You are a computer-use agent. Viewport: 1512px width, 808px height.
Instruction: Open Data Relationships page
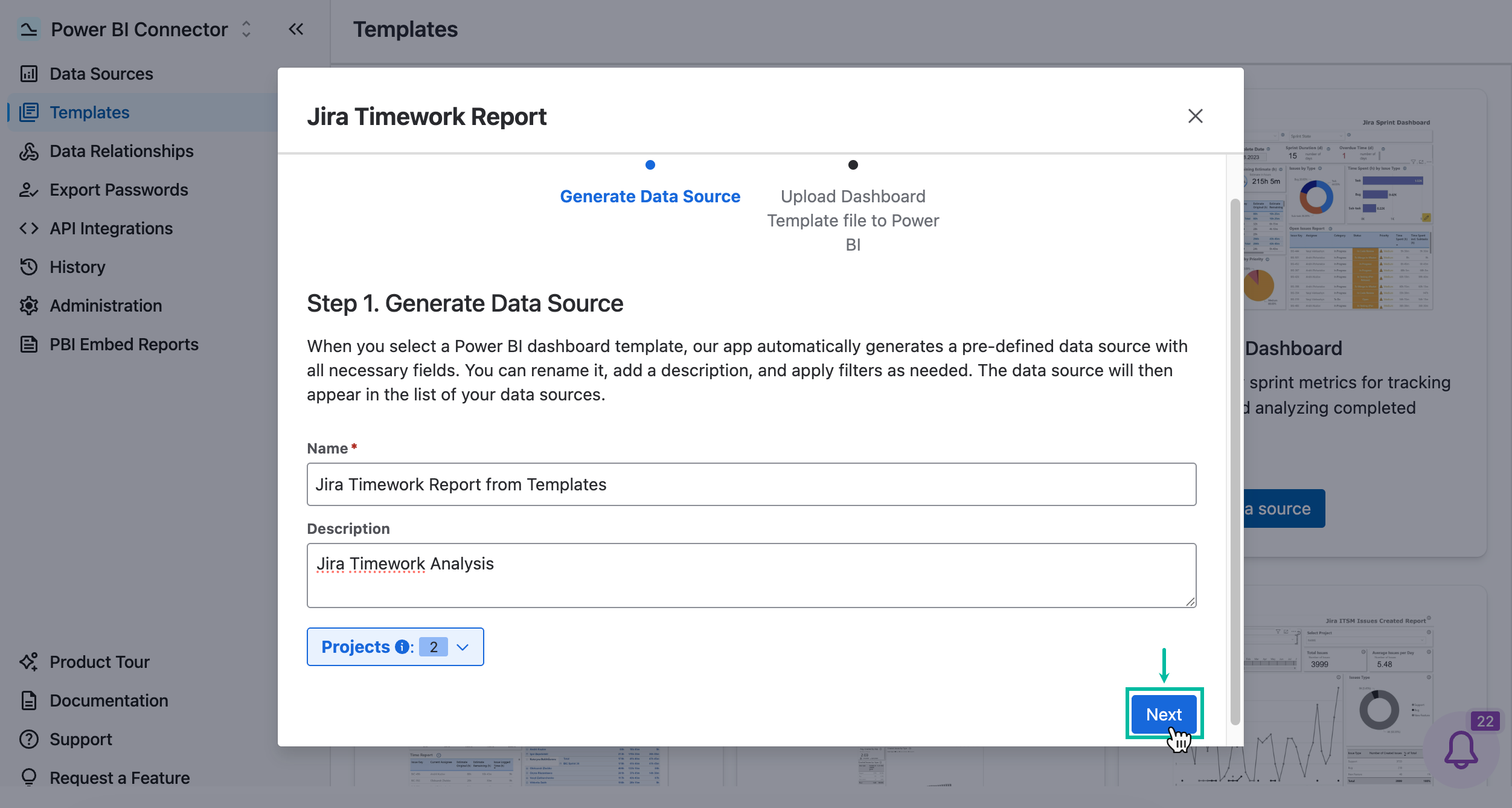(121, 151)
